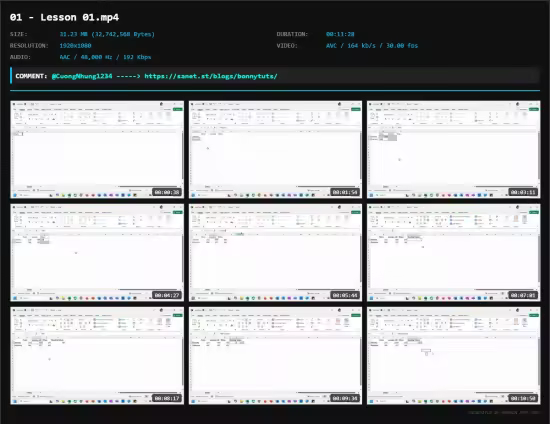The image size is (550, 424).
Task: Click the @CuongNhung1234 username in comment
Action: coord(82,76)
